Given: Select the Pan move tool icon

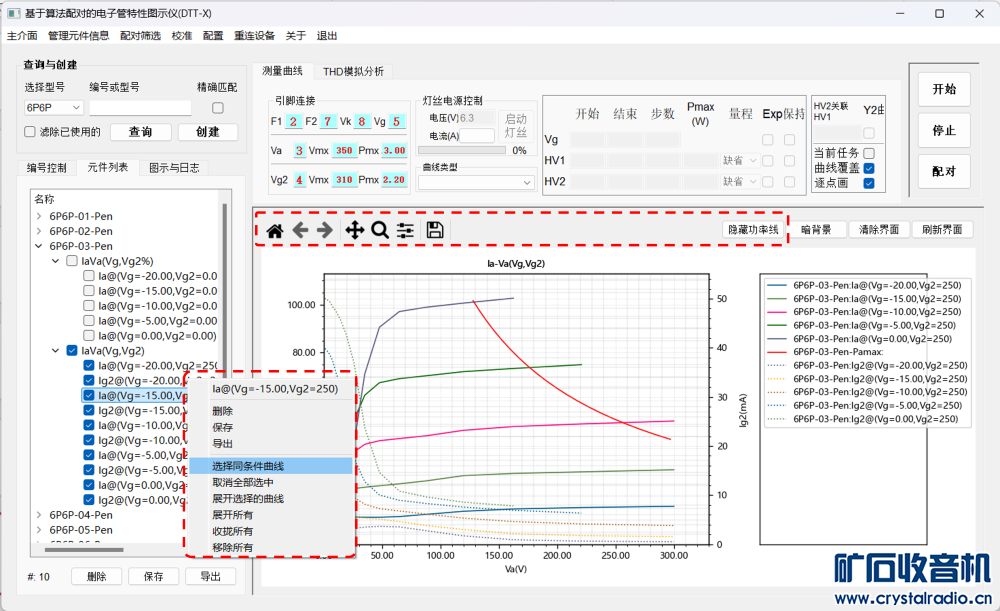Looking at the screenshot, I should (354, 230).
